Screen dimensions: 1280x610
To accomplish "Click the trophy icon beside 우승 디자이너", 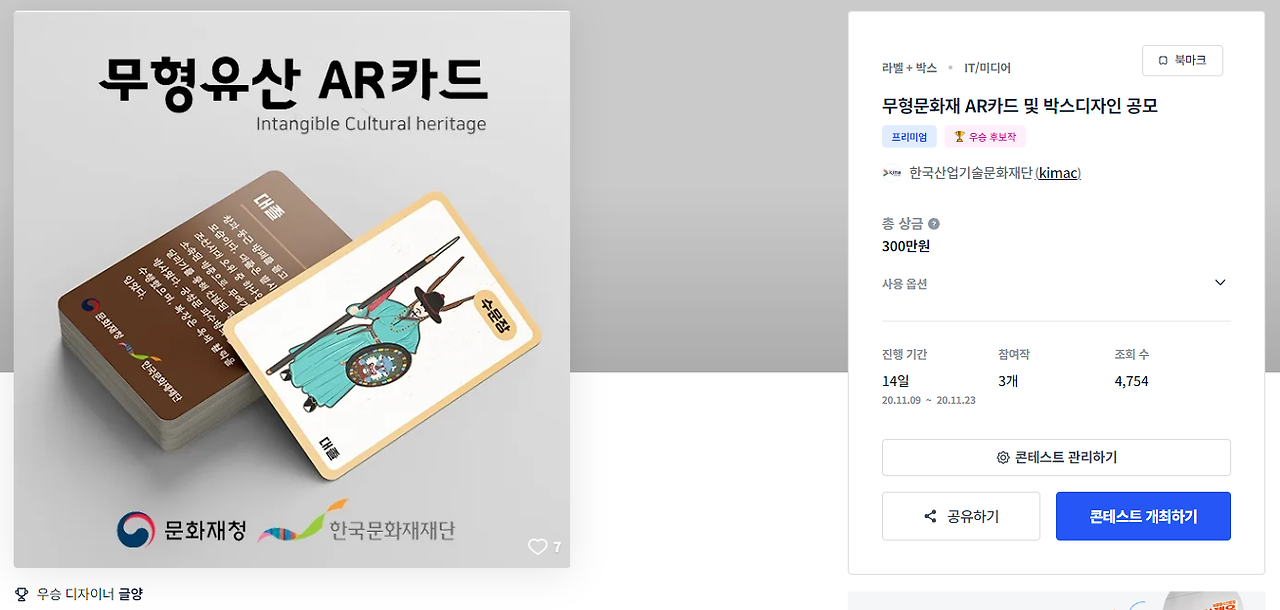I will 22,594.
